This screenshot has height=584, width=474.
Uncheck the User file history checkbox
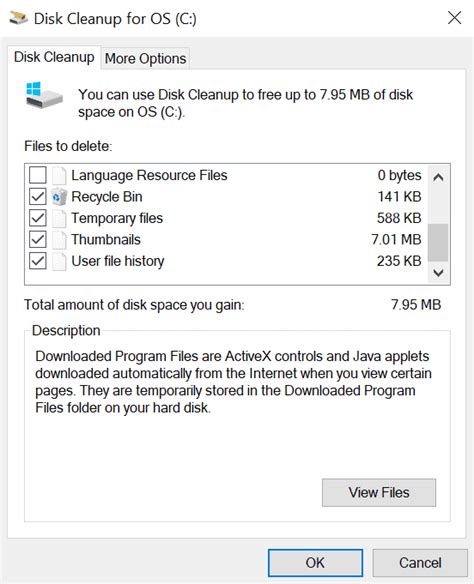pos(38,261)
